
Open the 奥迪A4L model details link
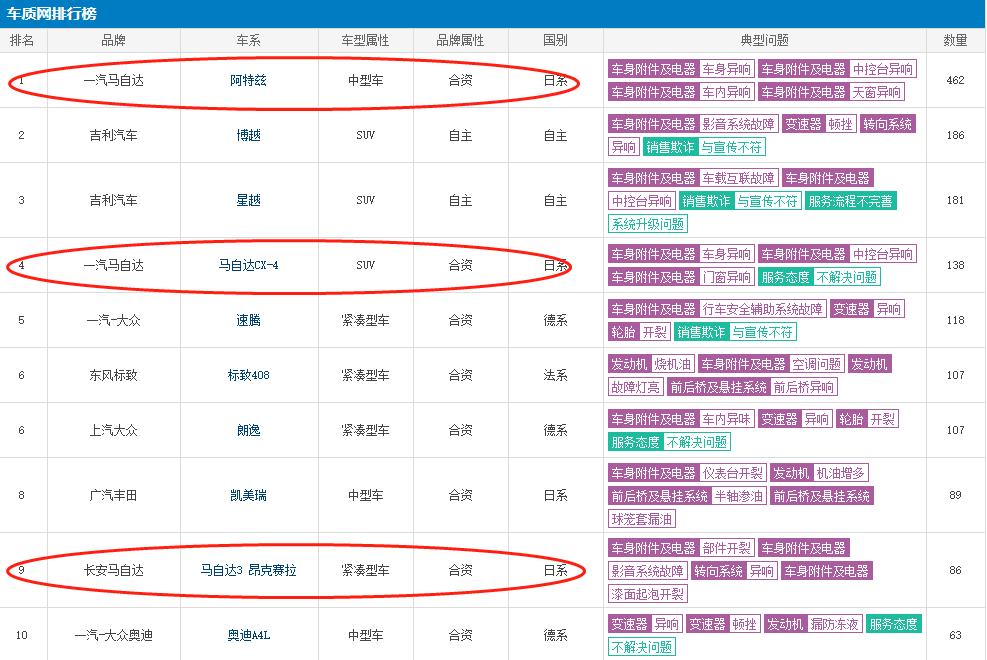click(248, 633)
